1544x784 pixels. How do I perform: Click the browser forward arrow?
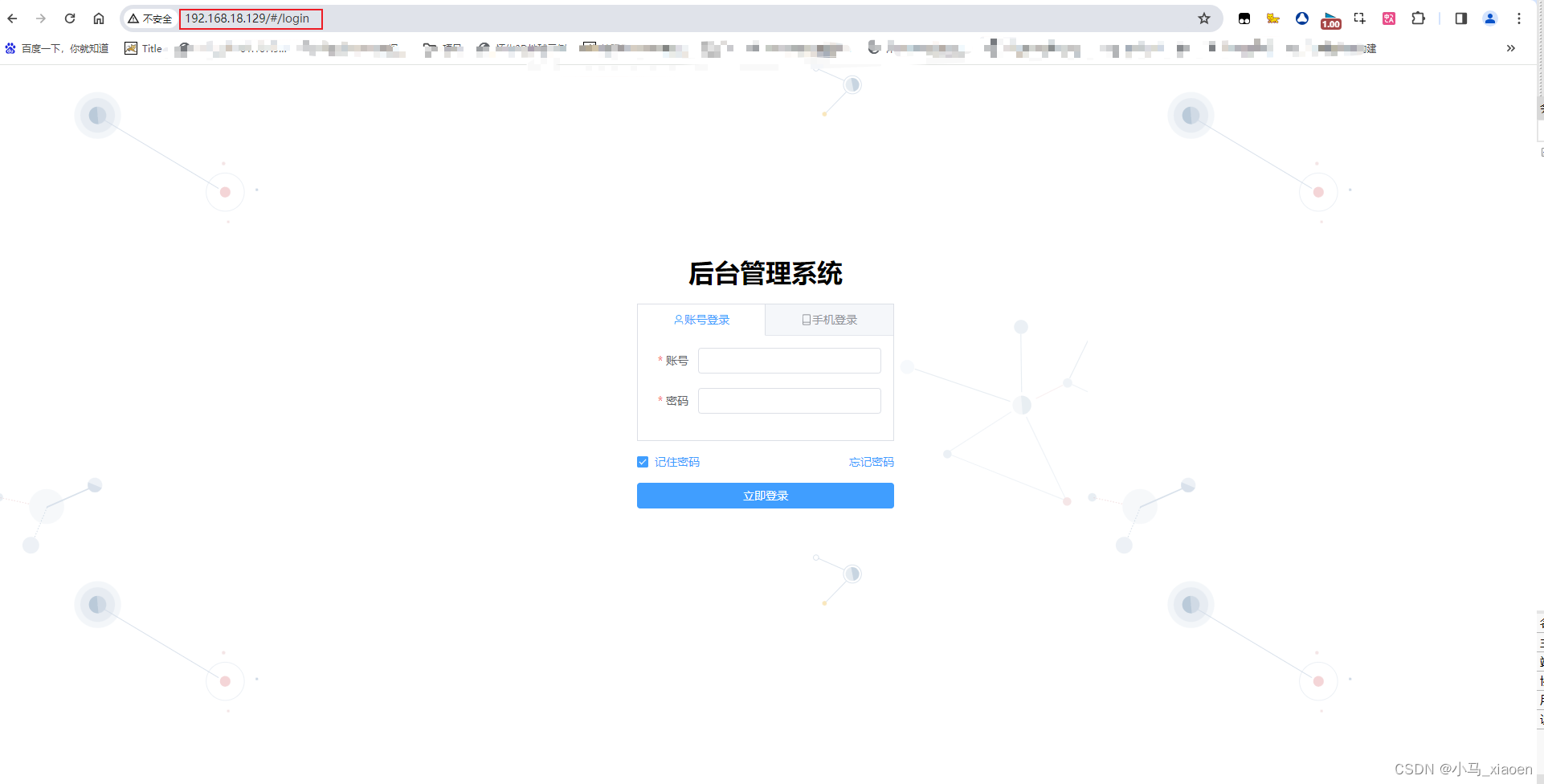click(41, 18)
